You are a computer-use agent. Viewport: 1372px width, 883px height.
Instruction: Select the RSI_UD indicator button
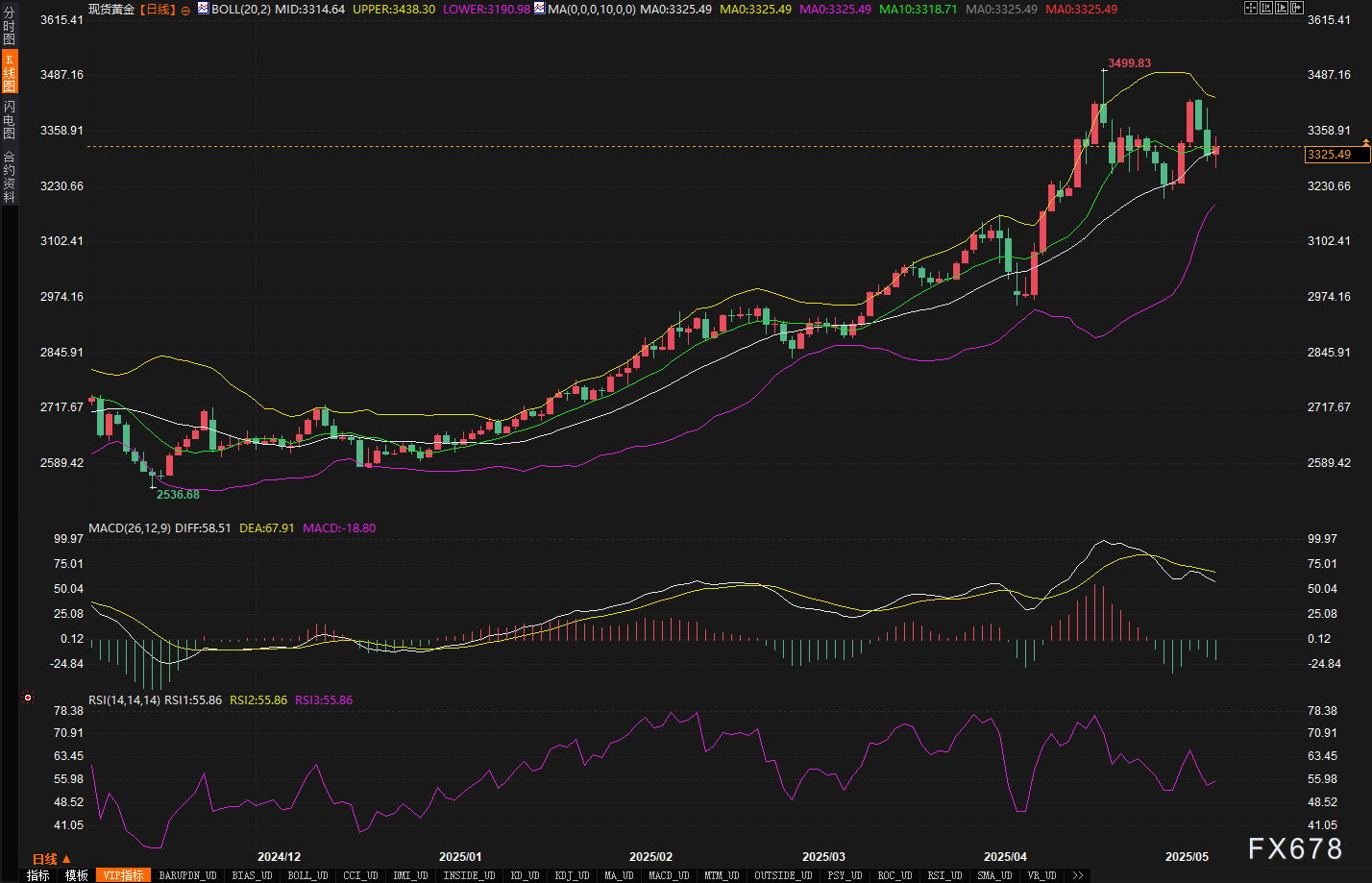point(944,875)
